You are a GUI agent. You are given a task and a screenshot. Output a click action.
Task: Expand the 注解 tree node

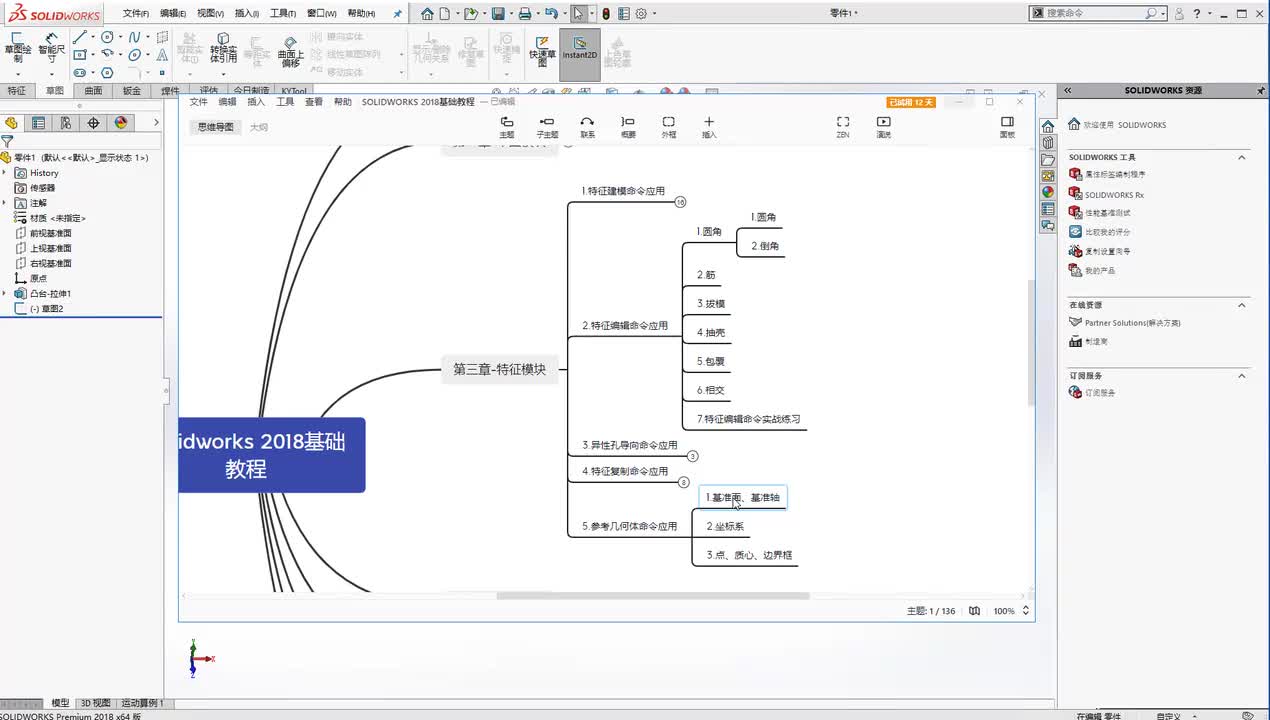[x=4, y=203]
